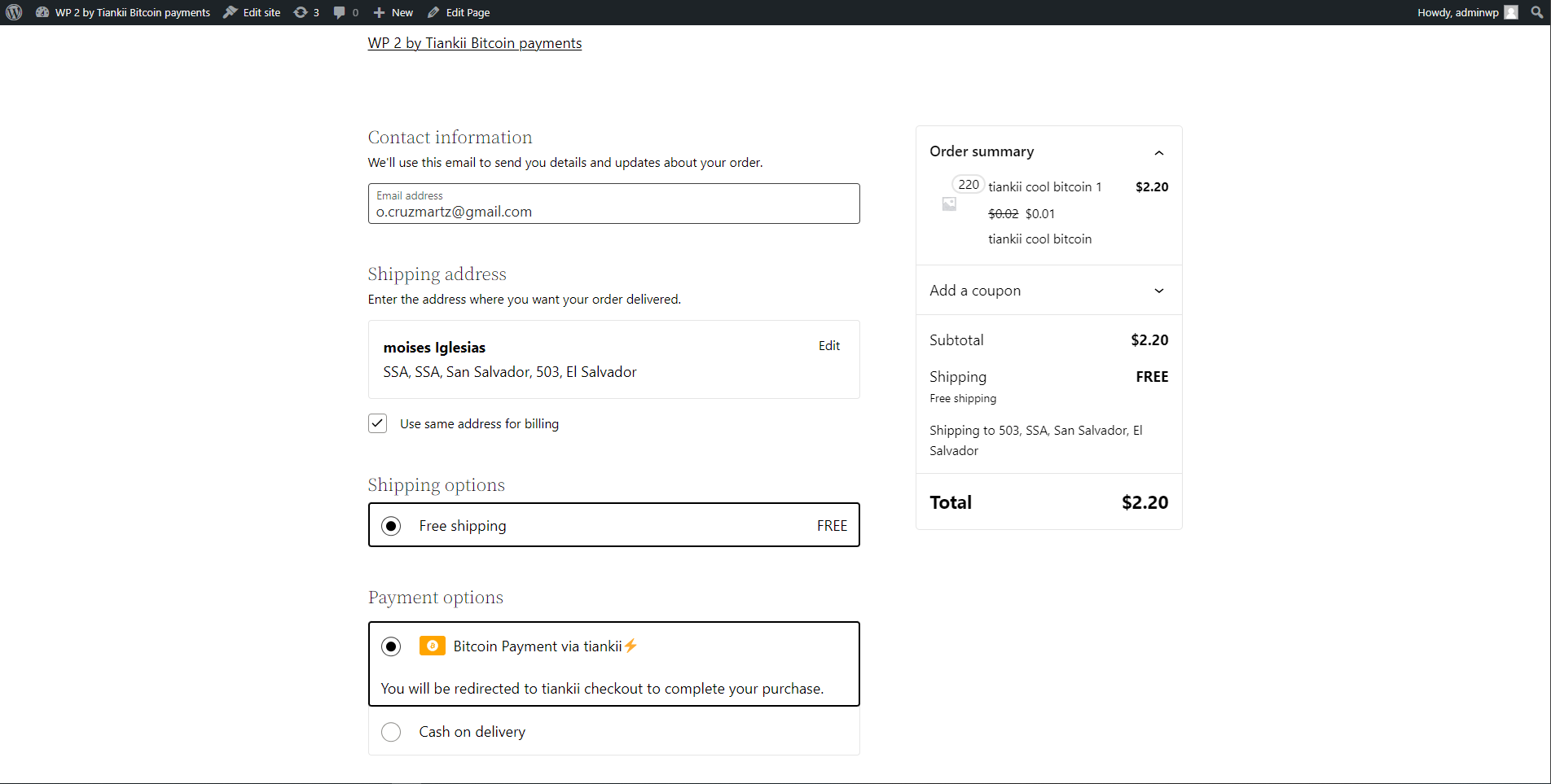The width and height of the screenshot is (1551, 784).
Task: Select the Payment options heading
Action: click(436, 598)
